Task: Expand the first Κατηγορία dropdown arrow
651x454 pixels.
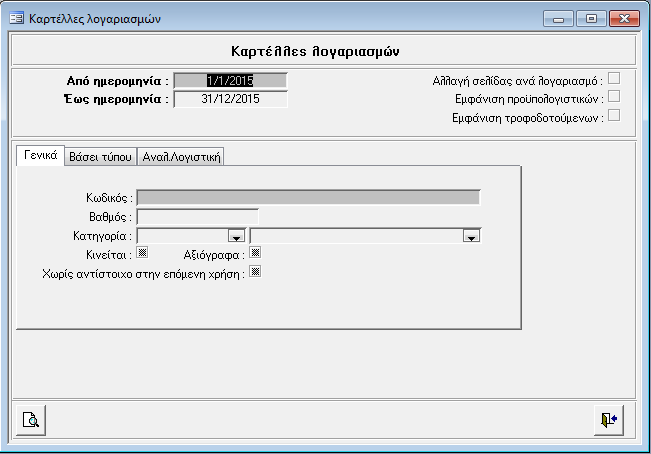Action: pyautogui.click(x=236, y=236)
